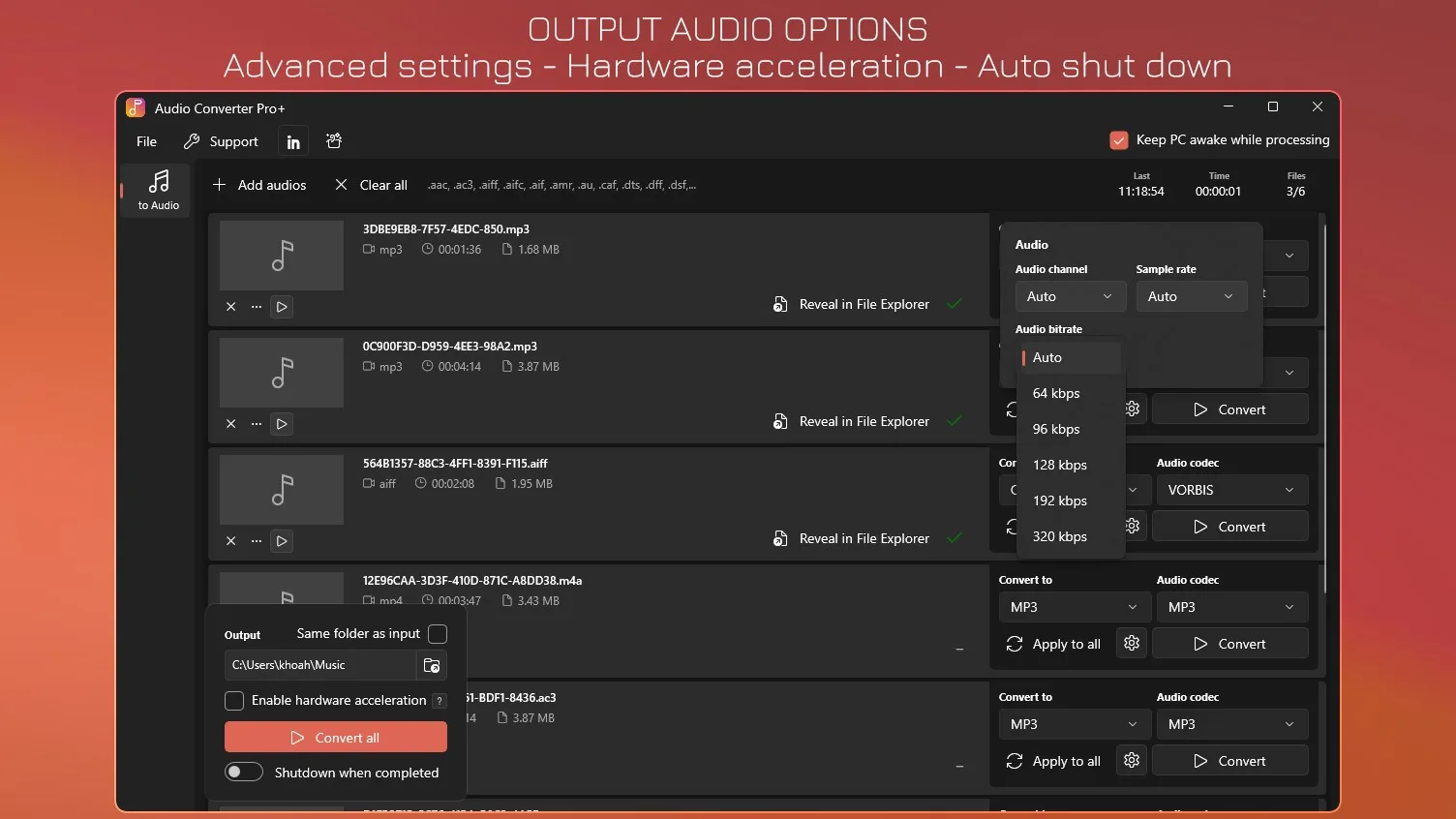Screen dimensions: 1456x819
Task: Click Convert next to the VORBIS codec row
Action: [1230, 527]
